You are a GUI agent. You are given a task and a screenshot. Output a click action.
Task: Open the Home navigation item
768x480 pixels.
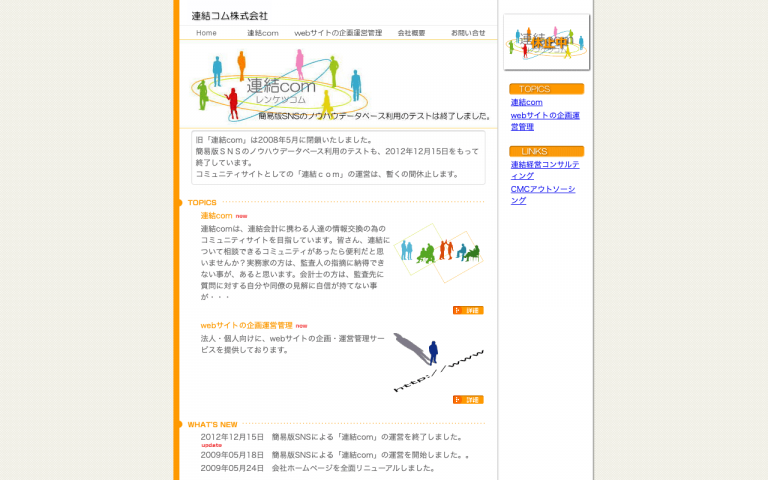click(x=206, y=33)
